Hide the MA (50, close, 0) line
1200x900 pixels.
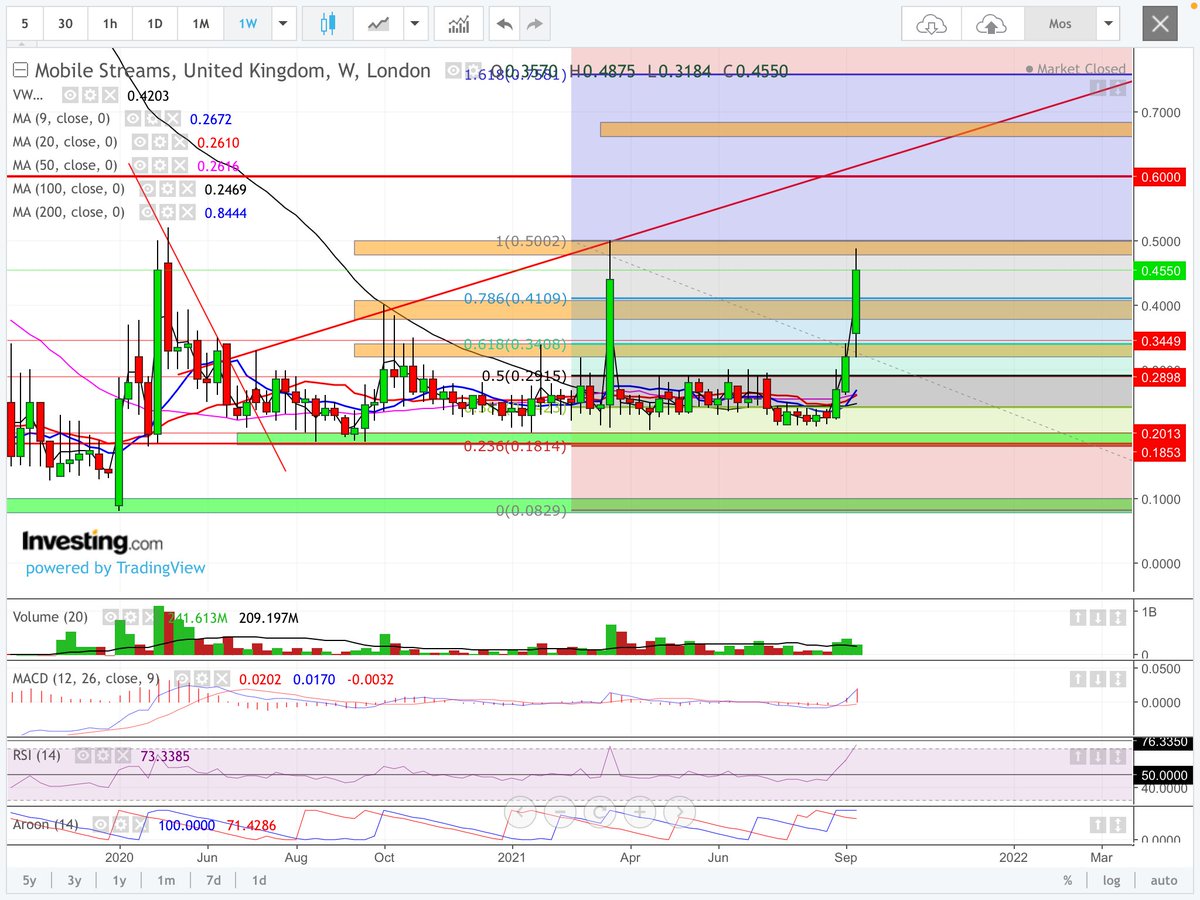click(x=140, y=165)
